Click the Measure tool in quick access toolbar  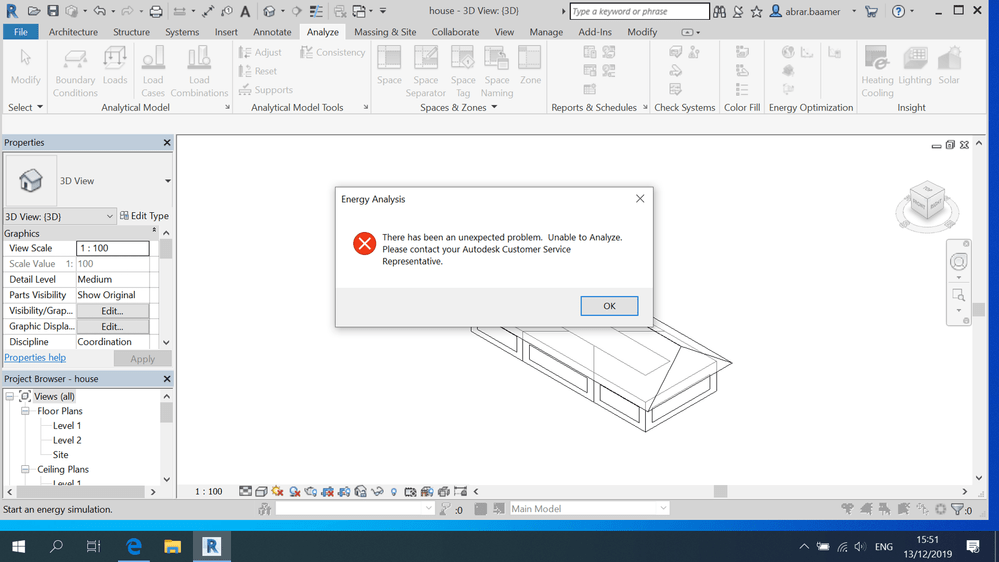[x=180, y=11]
